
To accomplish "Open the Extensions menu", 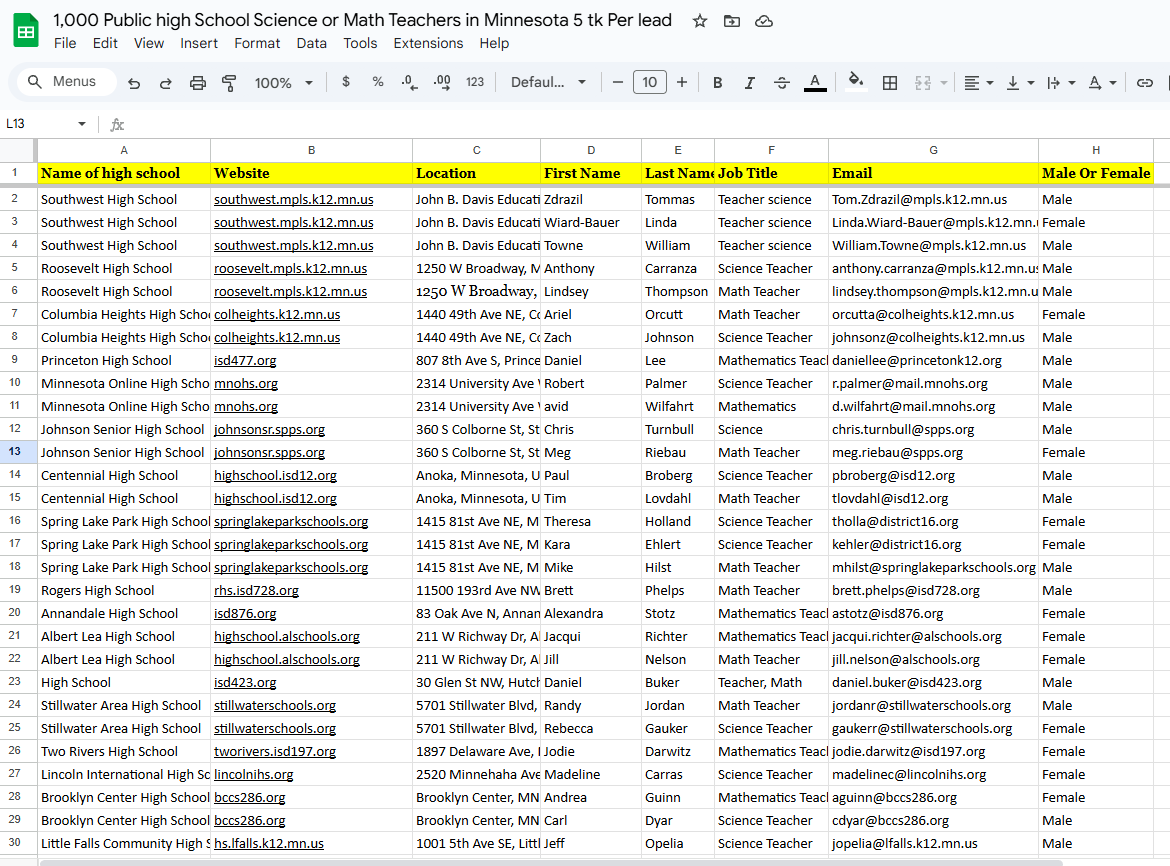I will pyautogui.click(x=428, y=43).
